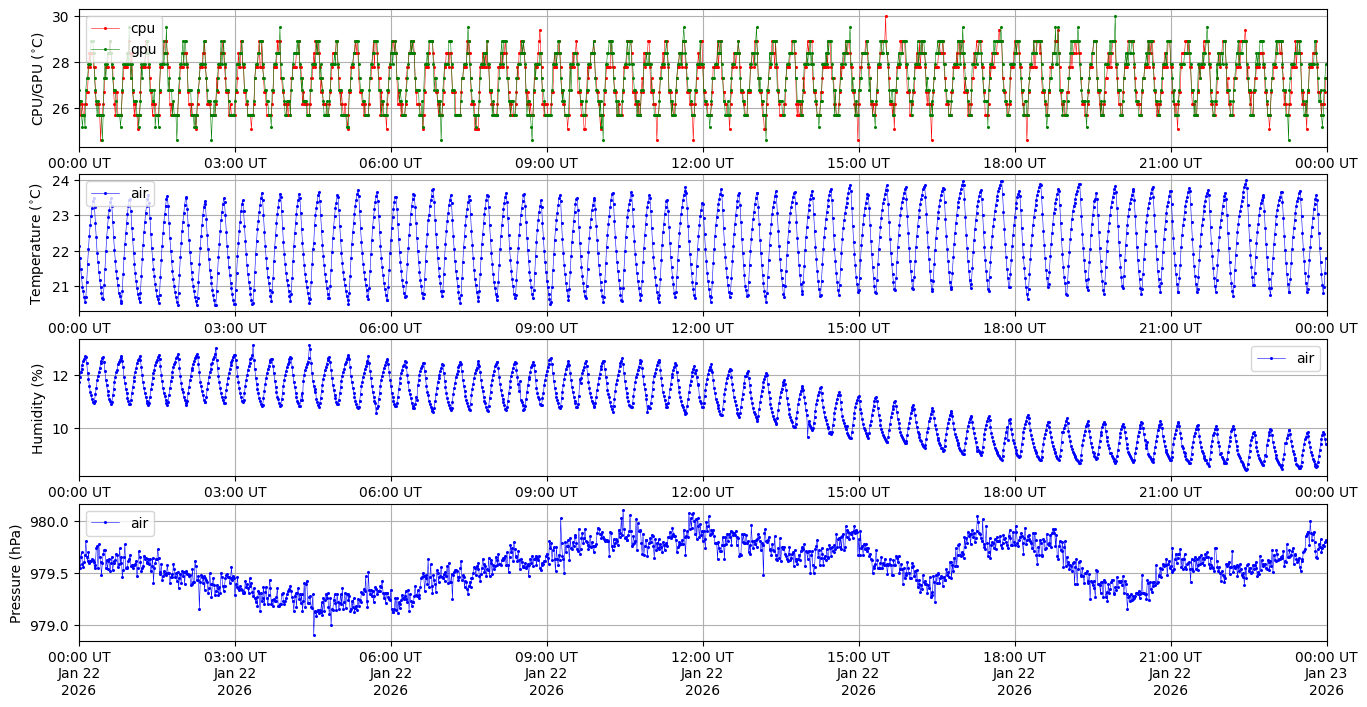
Task: Click the "30" tick on the CPU/GPU axis
Action: click(x=60, y=17)
